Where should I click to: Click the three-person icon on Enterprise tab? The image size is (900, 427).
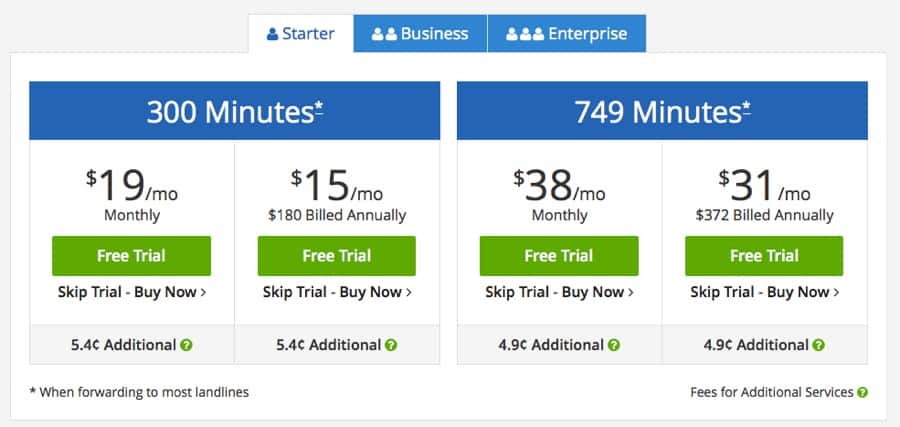(x=525, y=34)
